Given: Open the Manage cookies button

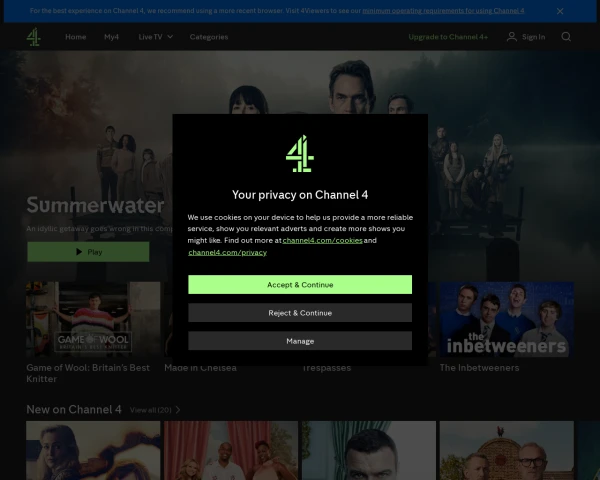Looking at the screenshot, I should click(300, 341).
